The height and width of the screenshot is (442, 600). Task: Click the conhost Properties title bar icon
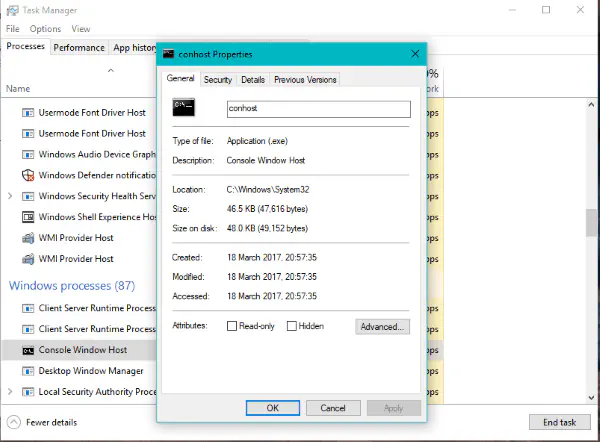click(x=168, y=54)
